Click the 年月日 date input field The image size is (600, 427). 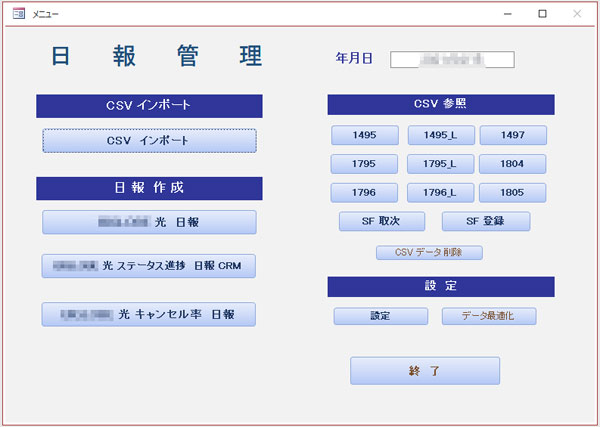452,59
